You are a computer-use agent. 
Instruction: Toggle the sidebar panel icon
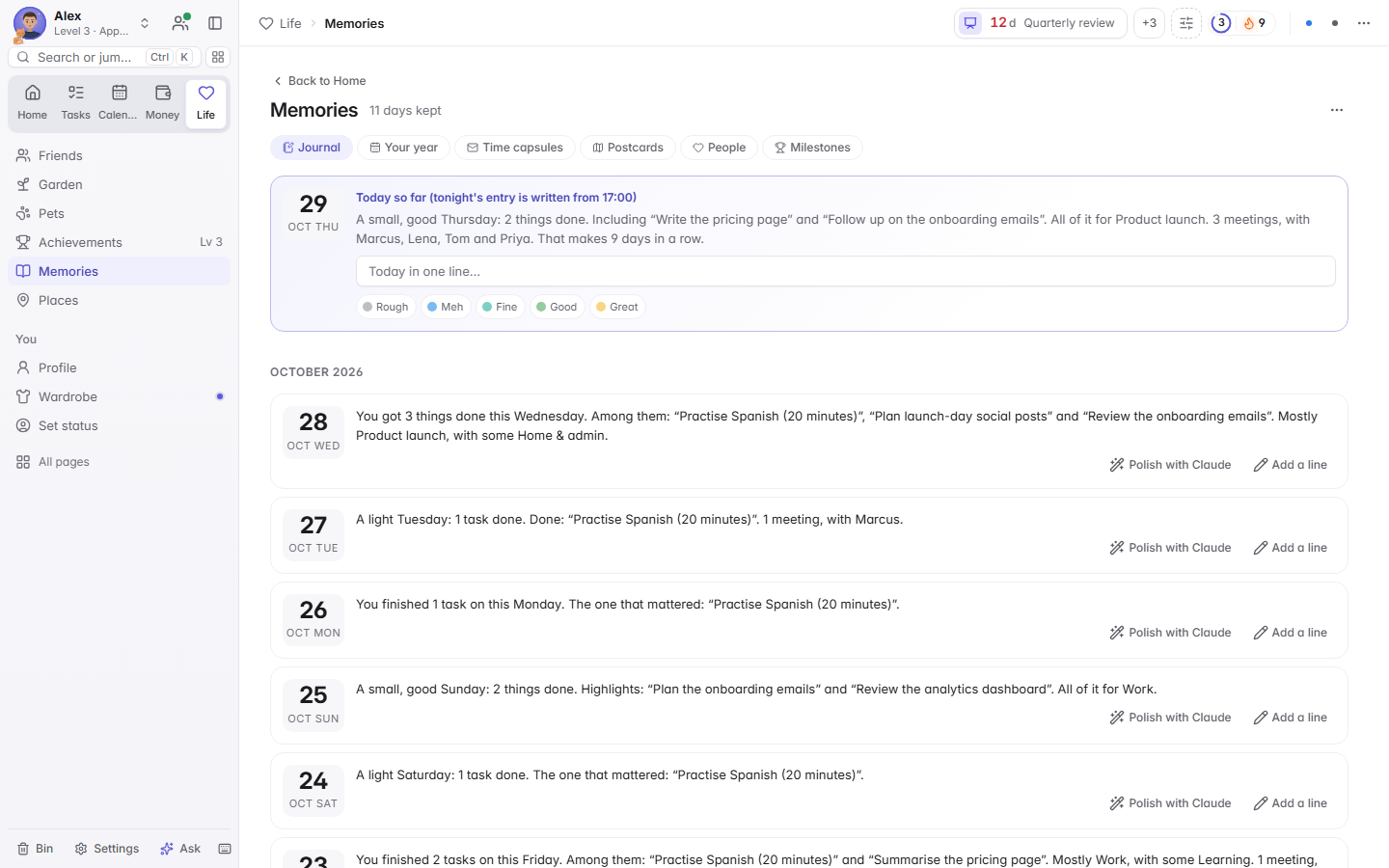pos(215,23)
